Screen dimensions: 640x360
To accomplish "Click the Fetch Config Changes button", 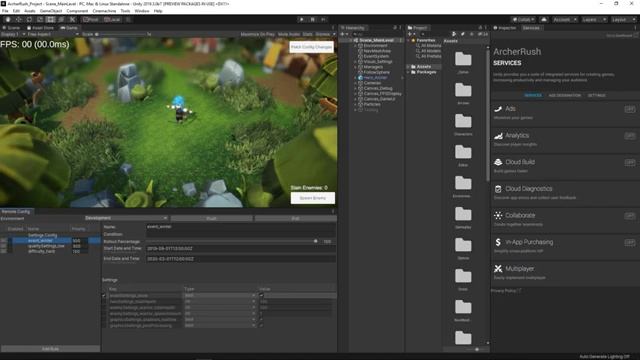I will click(x=311, y=47).
